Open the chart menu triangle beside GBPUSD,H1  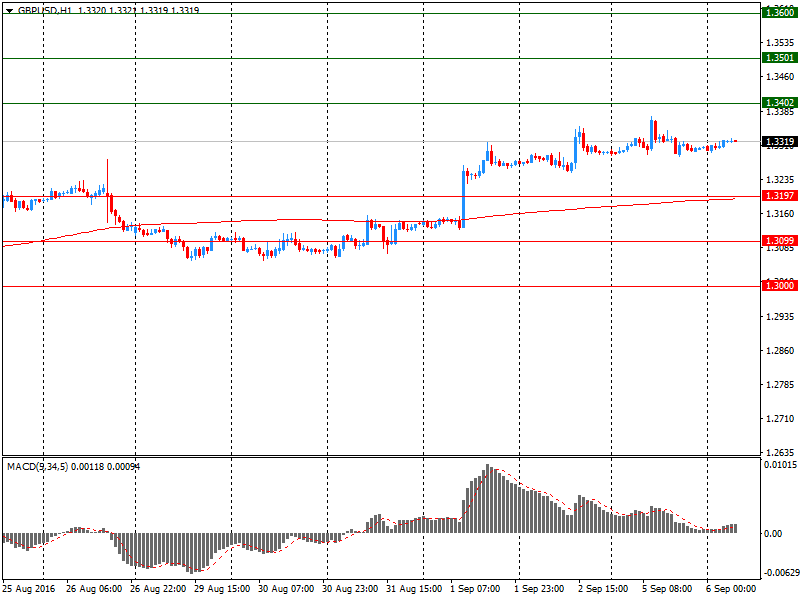click(x=9, y=10)
